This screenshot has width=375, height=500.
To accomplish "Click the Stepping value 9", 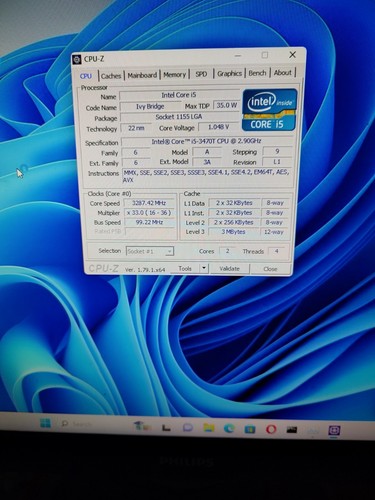I will (x=277, y=152).
